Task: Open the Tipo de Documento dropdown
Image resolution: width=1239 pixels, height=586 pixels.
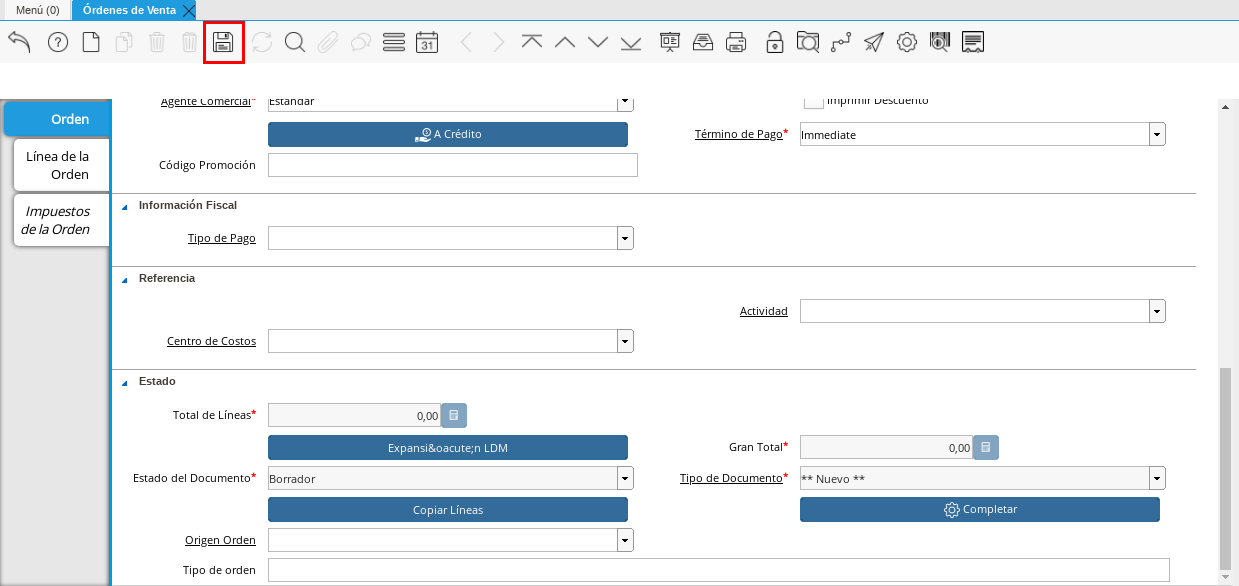Action: coord(1157,479)
